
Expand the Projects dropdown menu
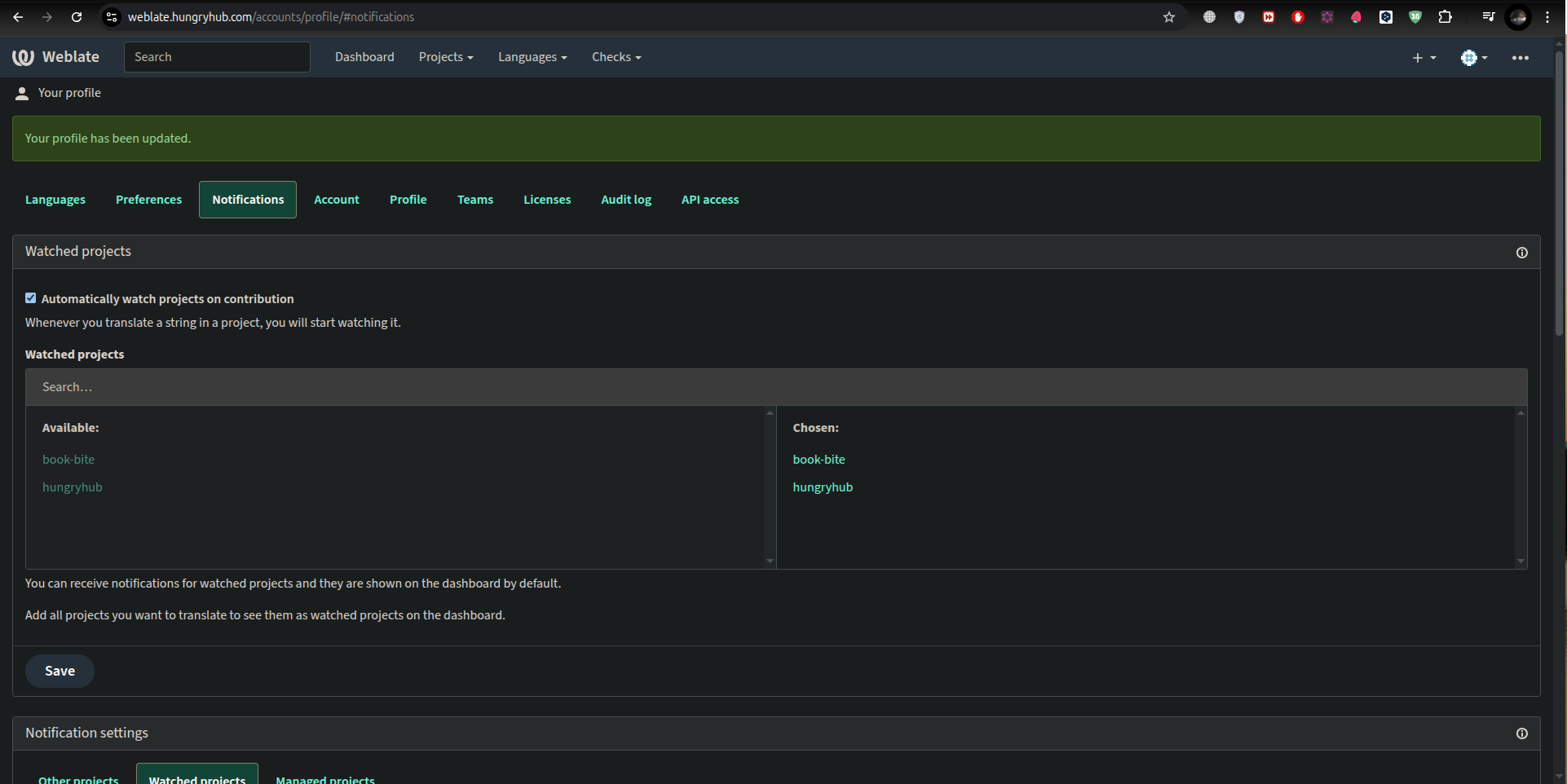pos(445,57)
